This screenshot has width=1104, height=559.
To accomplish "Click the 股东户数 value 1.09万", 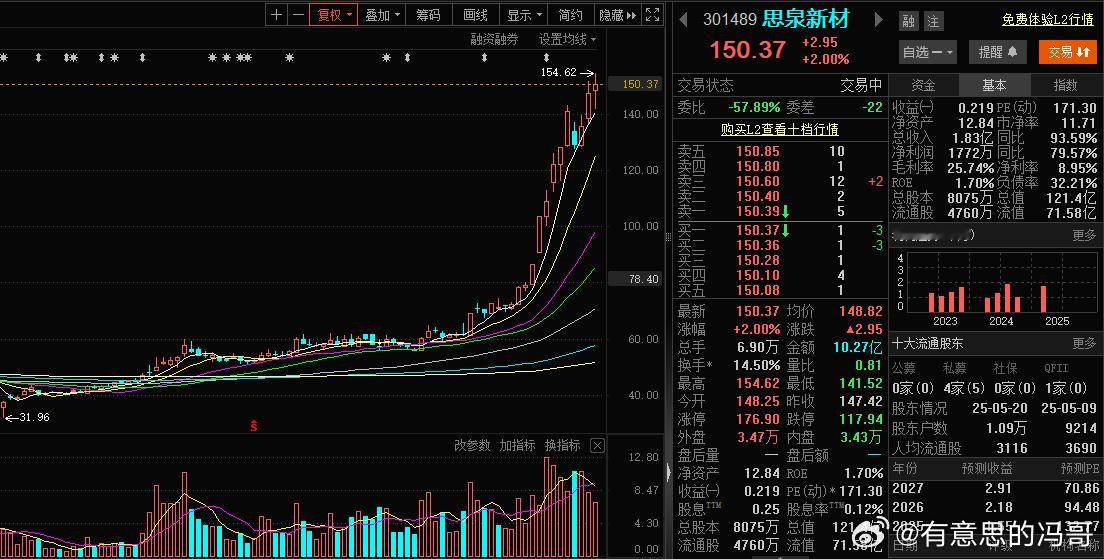I will [1007, 429].
